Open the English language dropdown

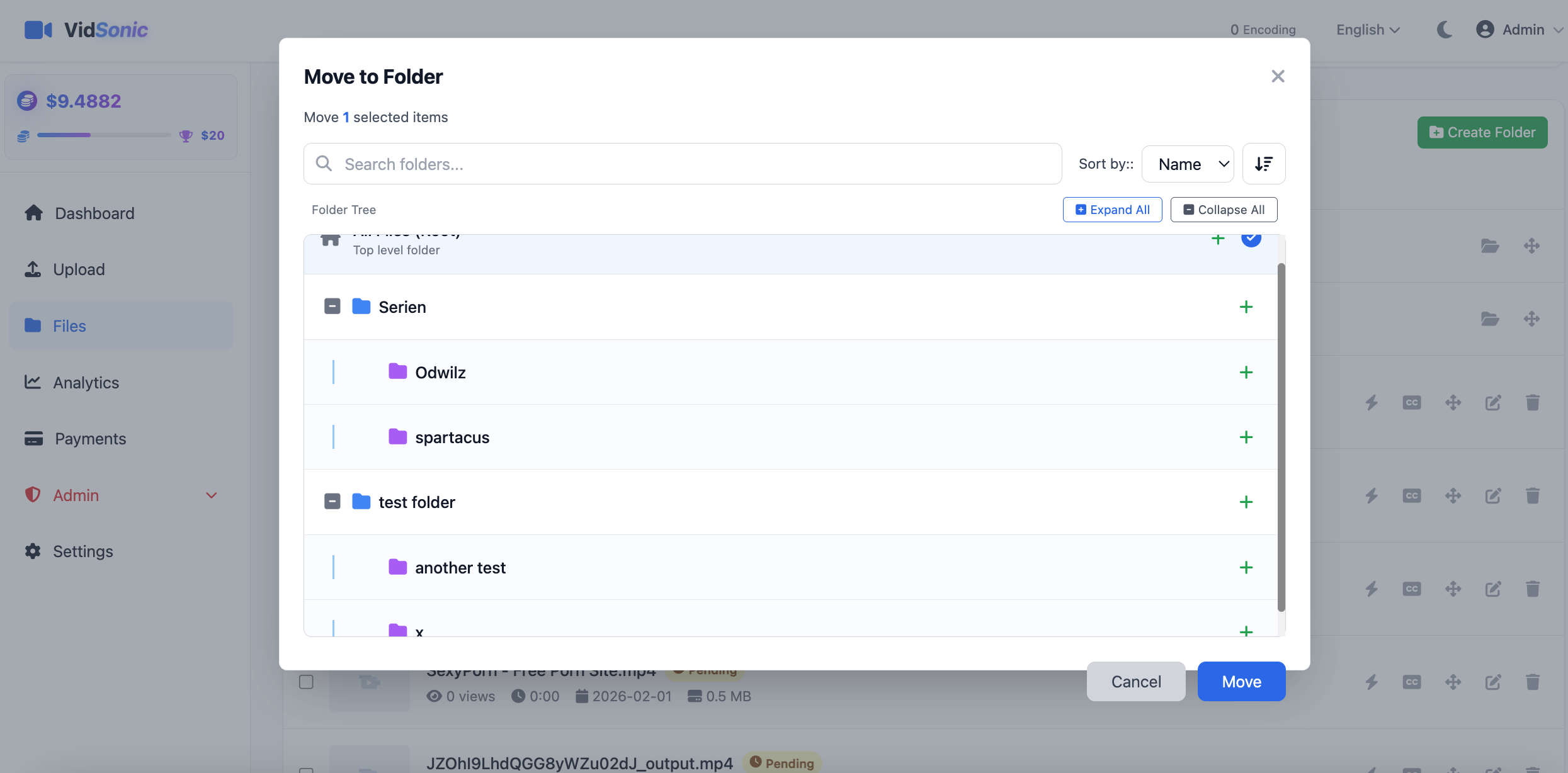pyautogui.click(x=1368, y=30)
